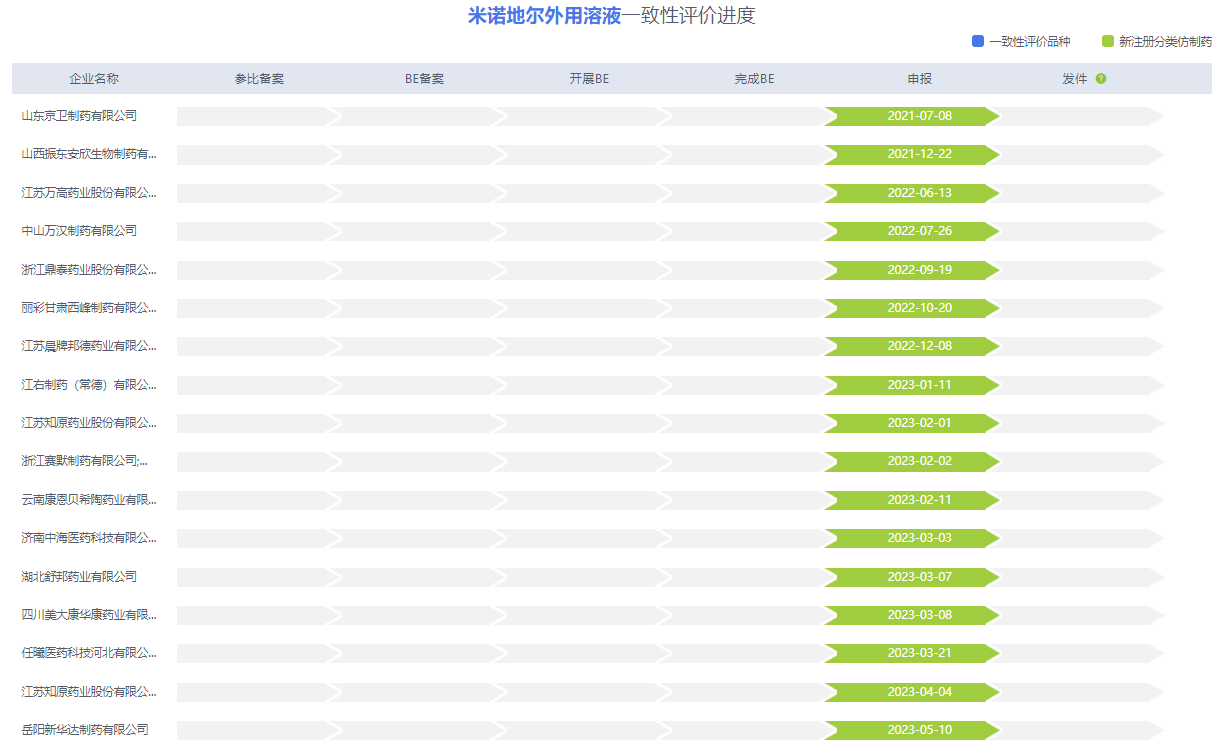Click the 2023-03-21 green date bar
Viewport: 1219px width, 755px height.
[x=912, y=653]
